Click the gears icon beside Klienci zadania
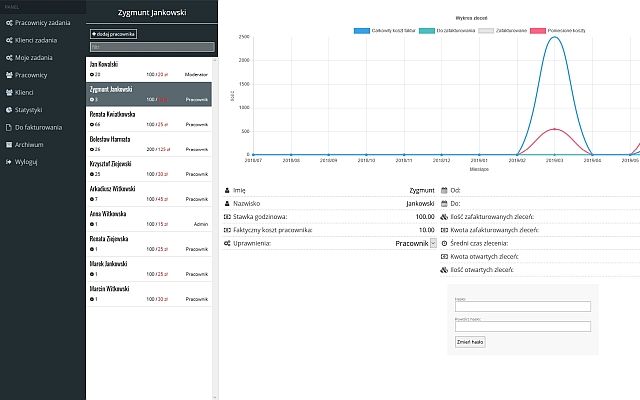 [8, 39]
